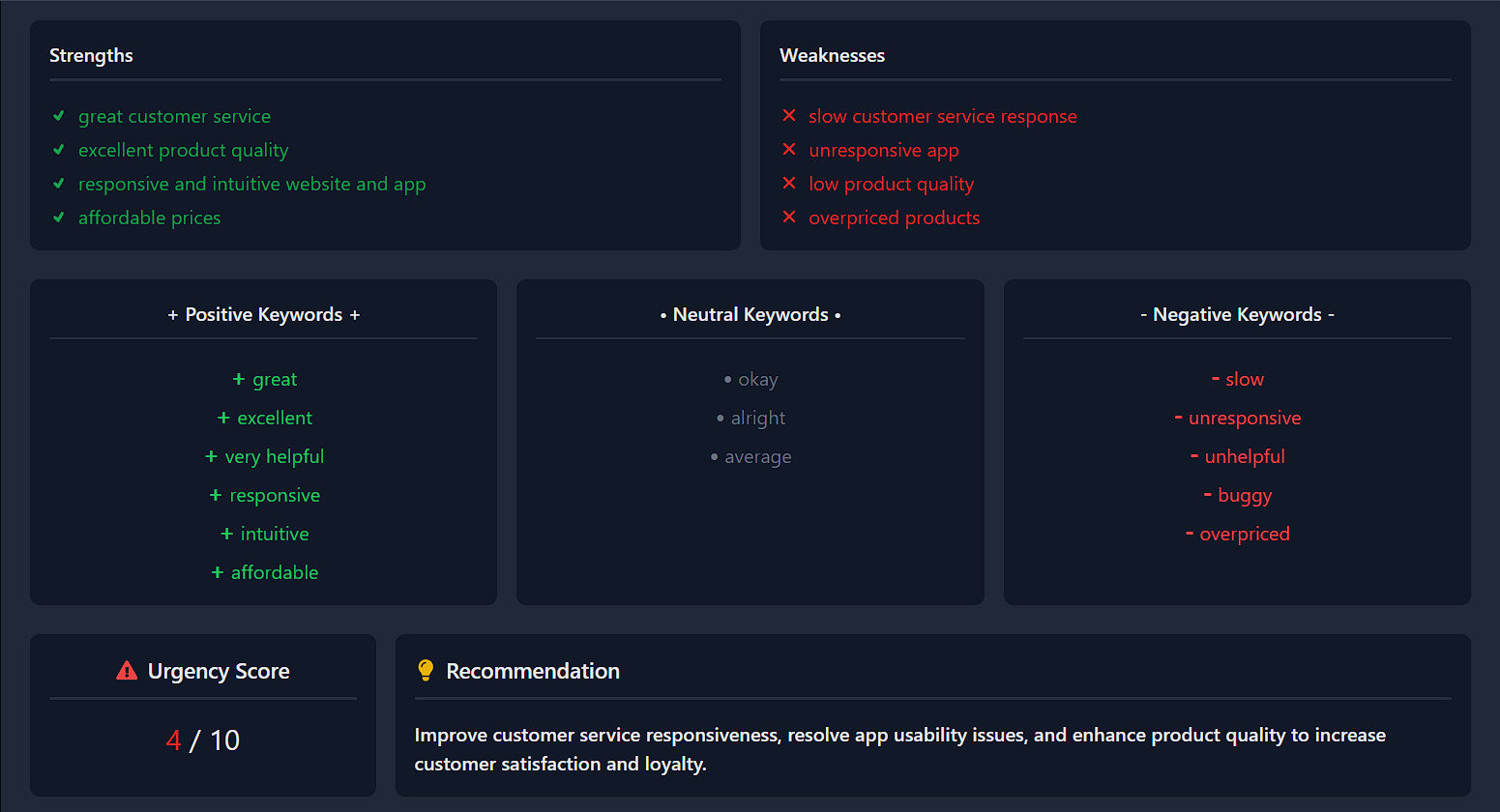The width and height of the screenshot is (1500, 812).
Task: Click the Neutral Keywords panel title
Action: (750, 314)
